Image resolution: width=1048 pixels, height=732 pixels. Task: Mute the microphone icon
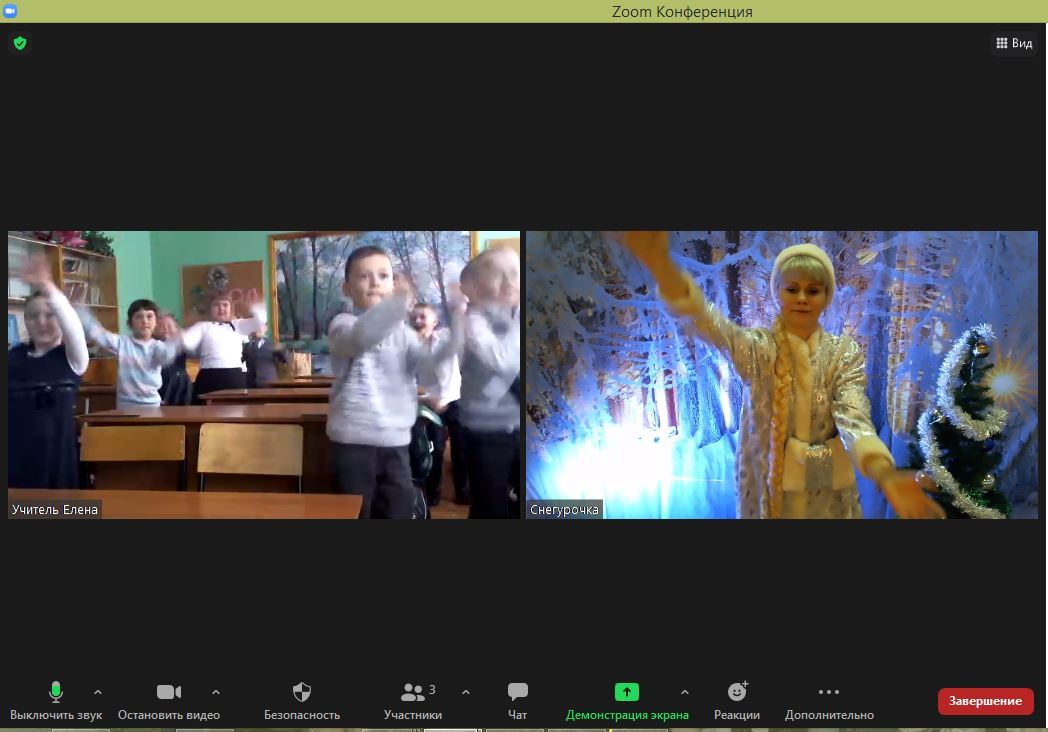pos(56,692)
